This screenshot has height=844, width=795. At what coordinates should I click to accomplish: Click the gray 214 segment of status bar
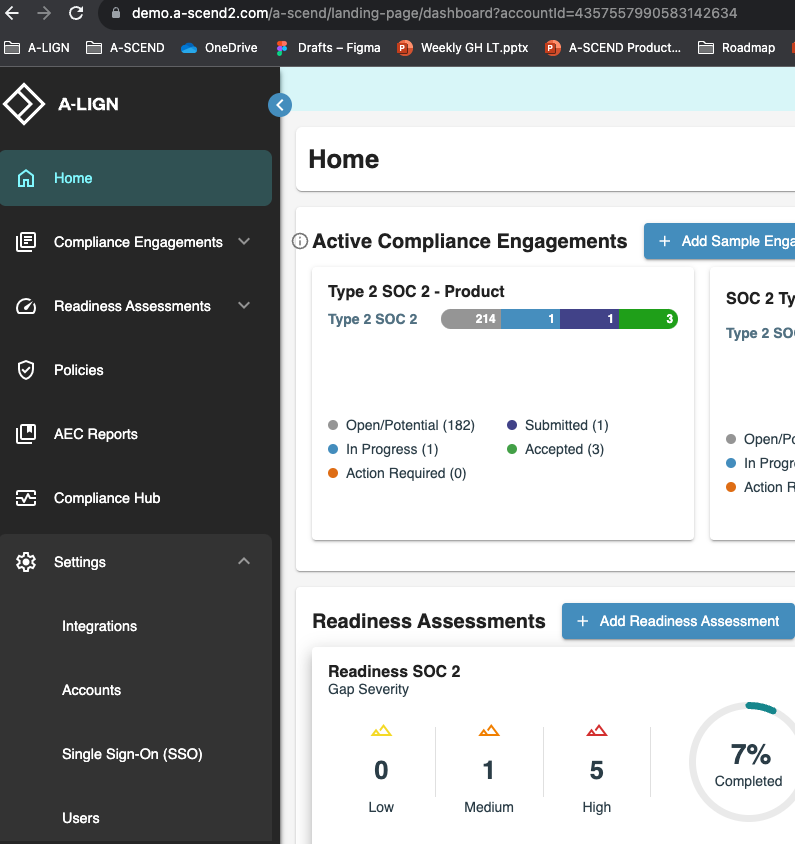471,319
